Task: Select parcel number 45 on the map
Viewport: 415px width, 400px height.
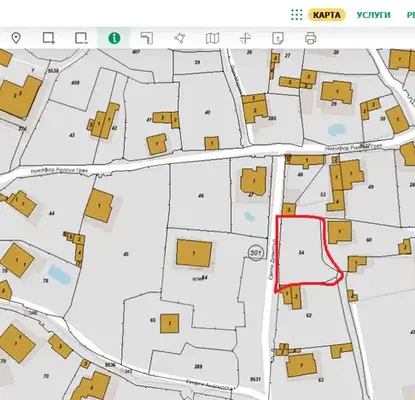Action: click(x=126, y=254)
